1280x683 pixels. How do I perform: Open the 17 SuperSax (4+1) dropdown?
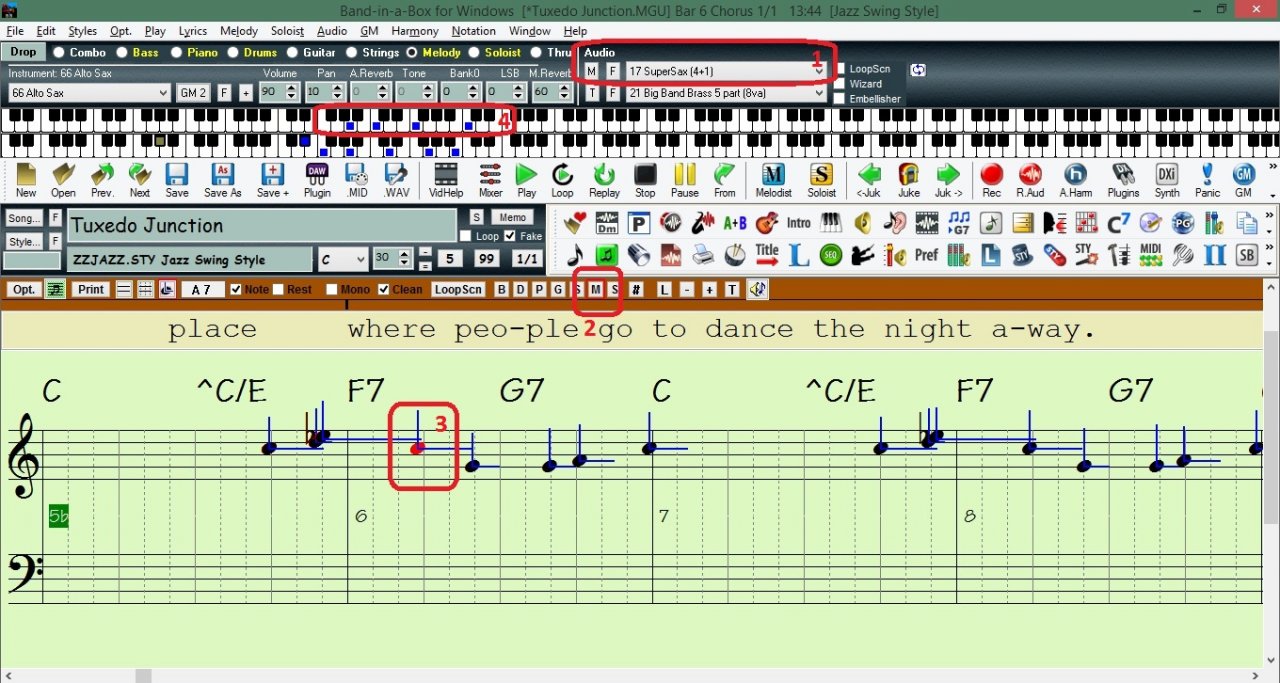726,71
